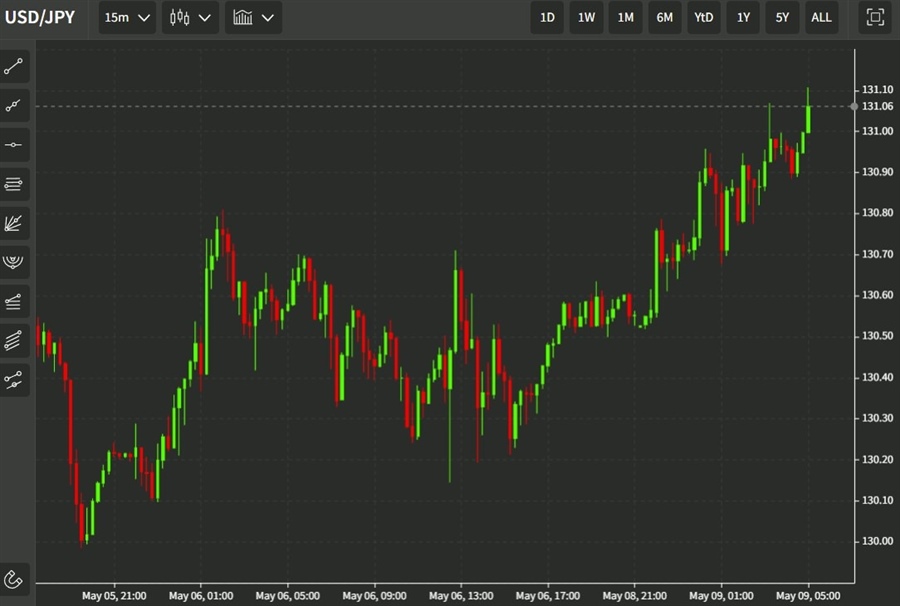Choose the bottom multi-point line tool in sidebar
Image resolution: width=900 pixels, height=606 pixels.
pyautogui.click(x=14, y=379)
